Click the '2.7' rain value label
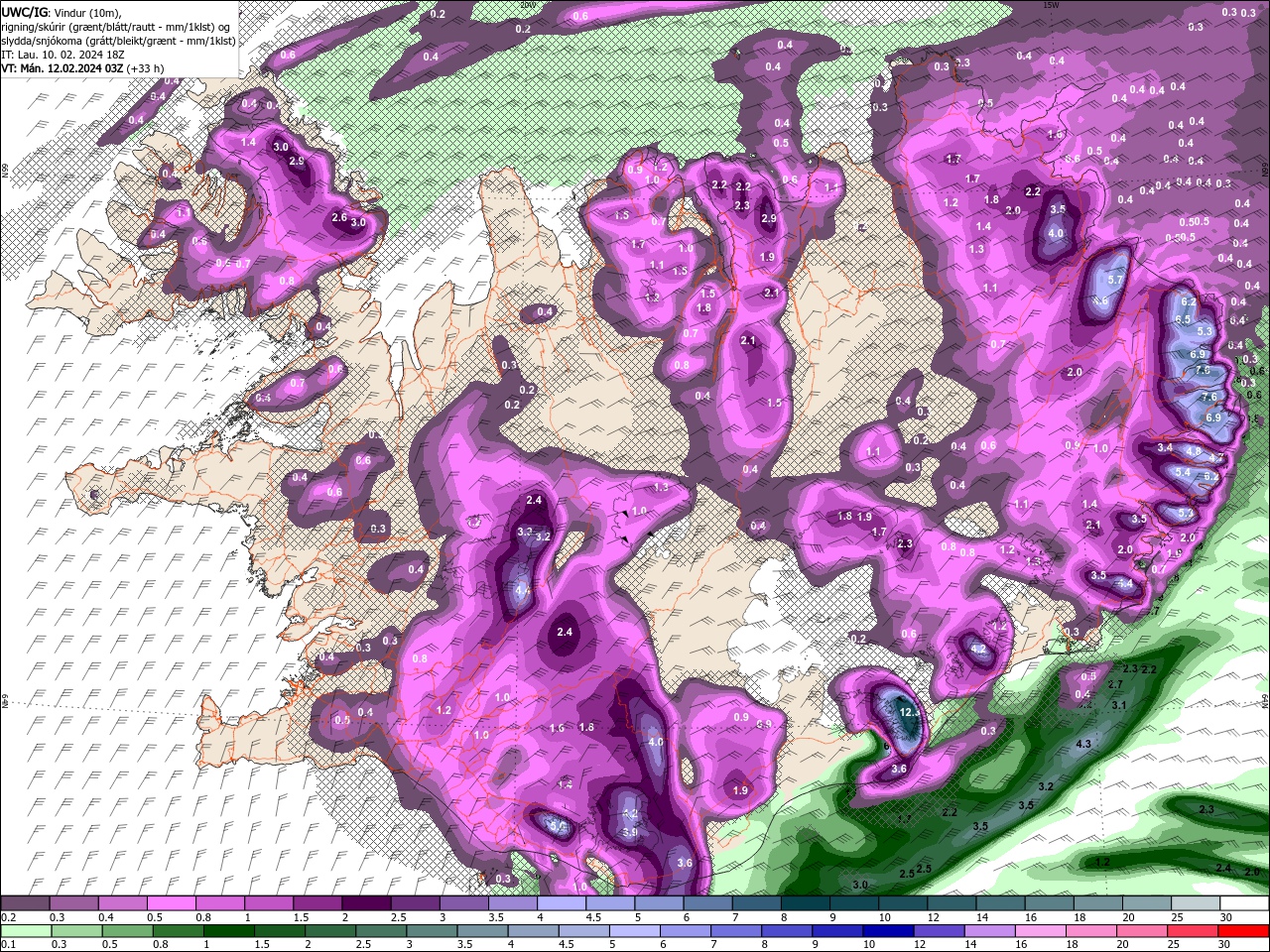This screenshot has width=1270, height=952. [x=1114, y=685]
